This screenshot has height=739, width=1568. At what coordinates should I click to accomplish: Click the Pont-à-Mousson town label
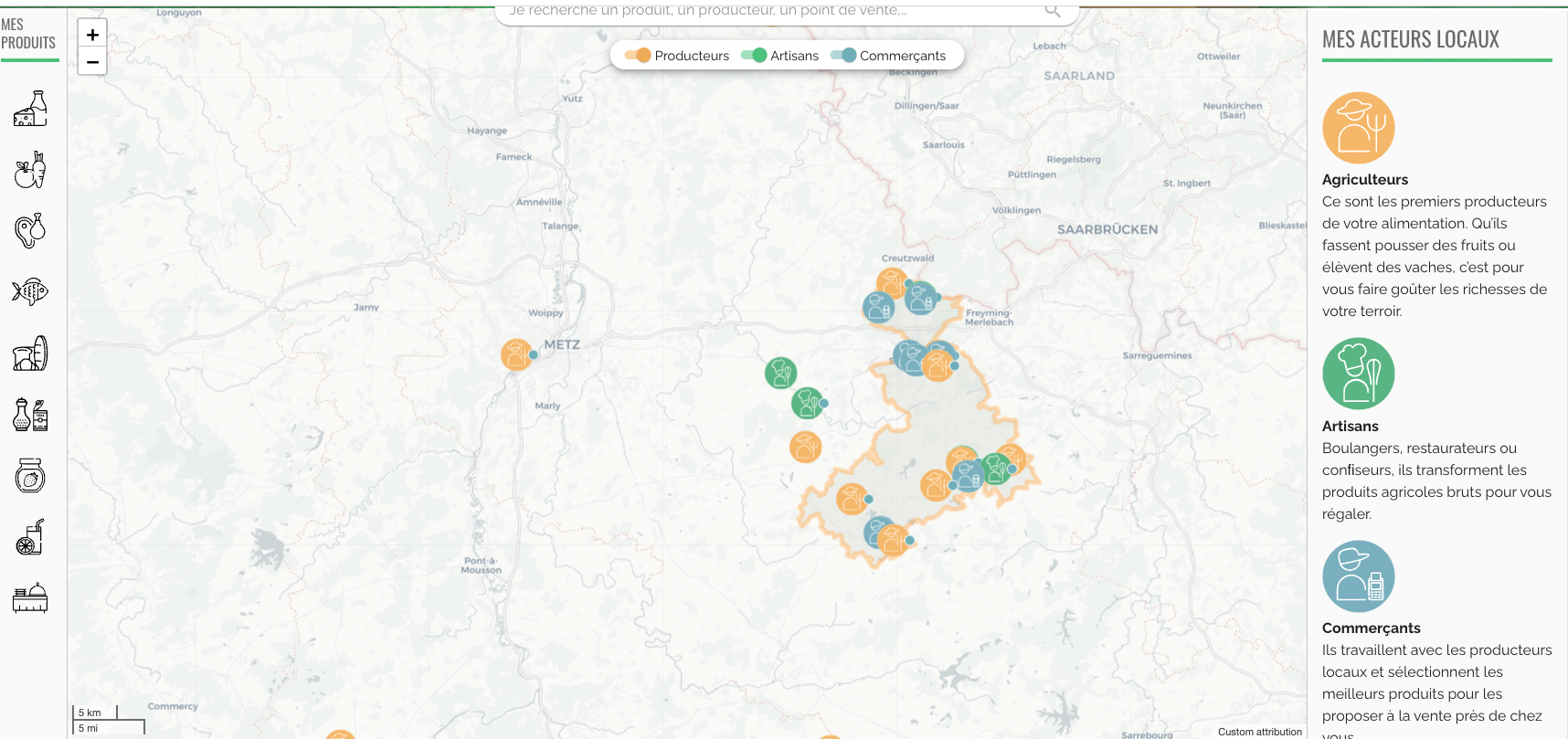click(x=482, y=565)
